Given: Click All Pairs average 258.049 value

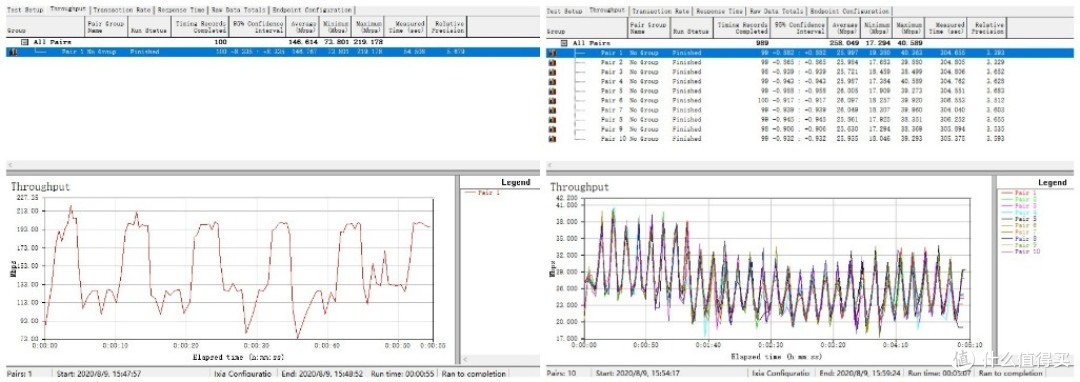Looking at the screenshot, I should click(x=844, y=43).
